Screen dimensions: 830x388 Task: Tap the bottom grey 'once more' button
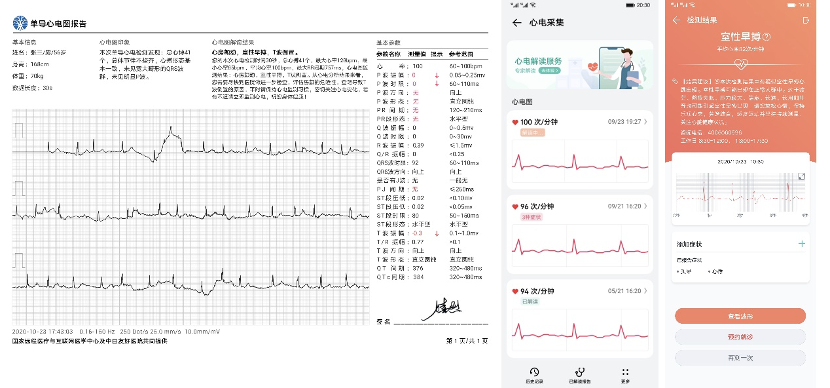click(x=740, y=358)
